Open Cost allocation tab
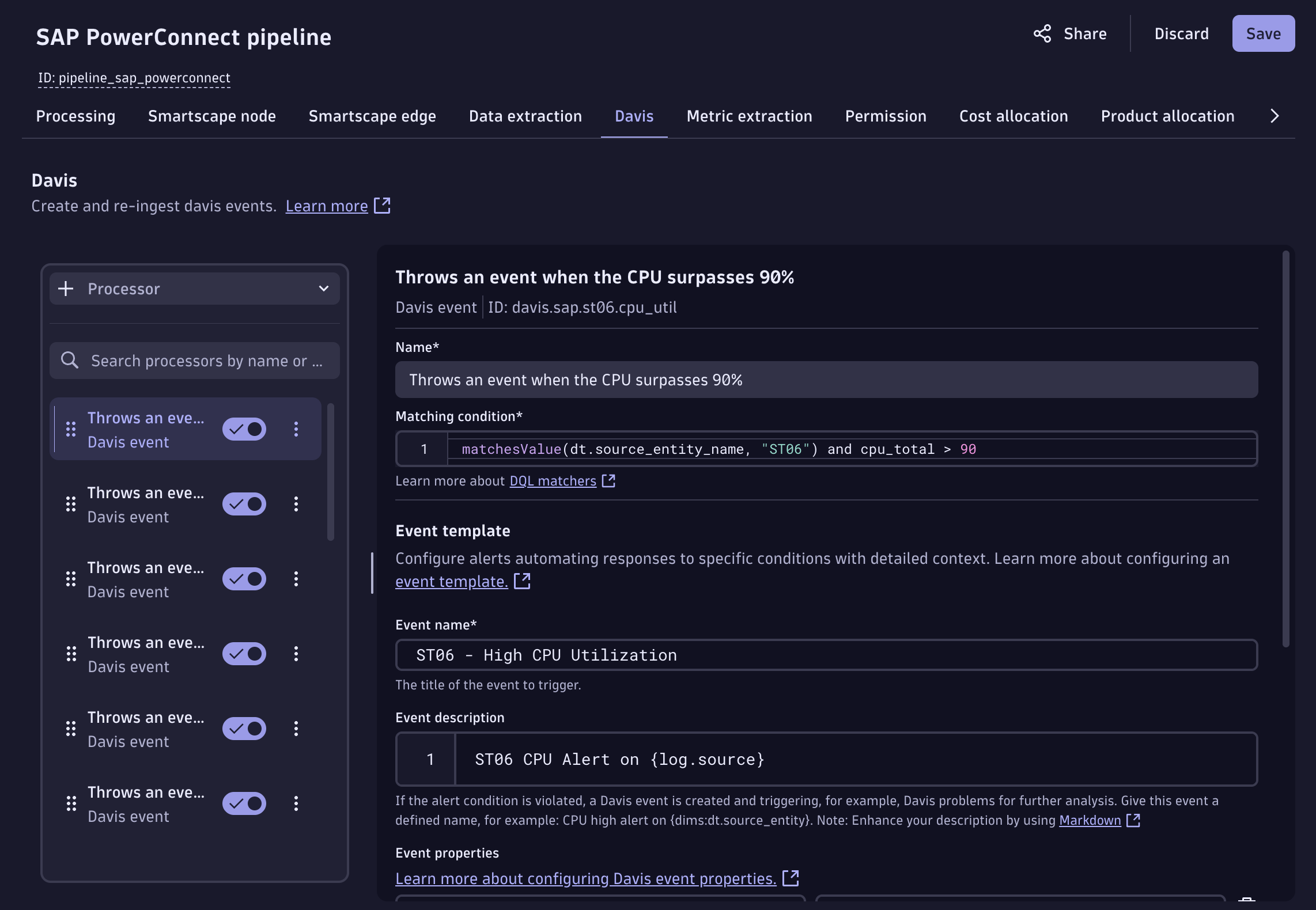This screenshot has height=910, width=1316. click(x=1014, y=116)
